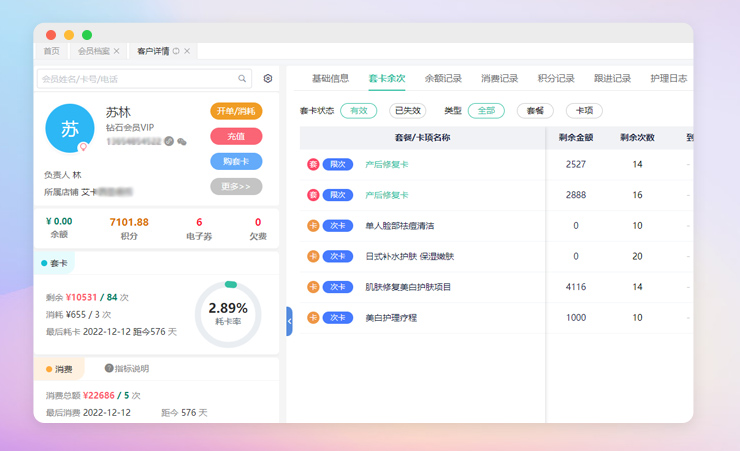Click 限次 badge in the 2888 row
Screen dimensions: 740x451
[x=337, y=195]
